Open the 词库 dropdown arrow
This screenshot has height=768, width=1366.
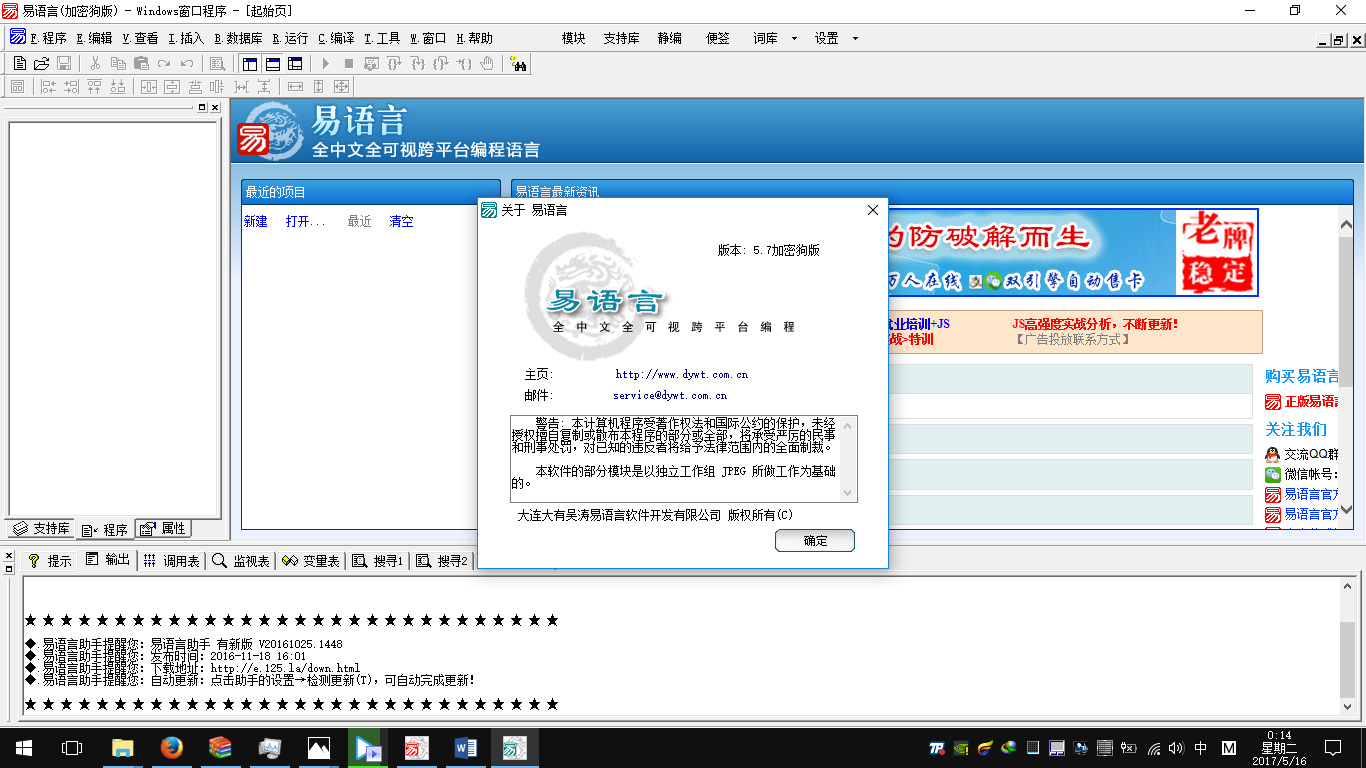click(794, 38)
